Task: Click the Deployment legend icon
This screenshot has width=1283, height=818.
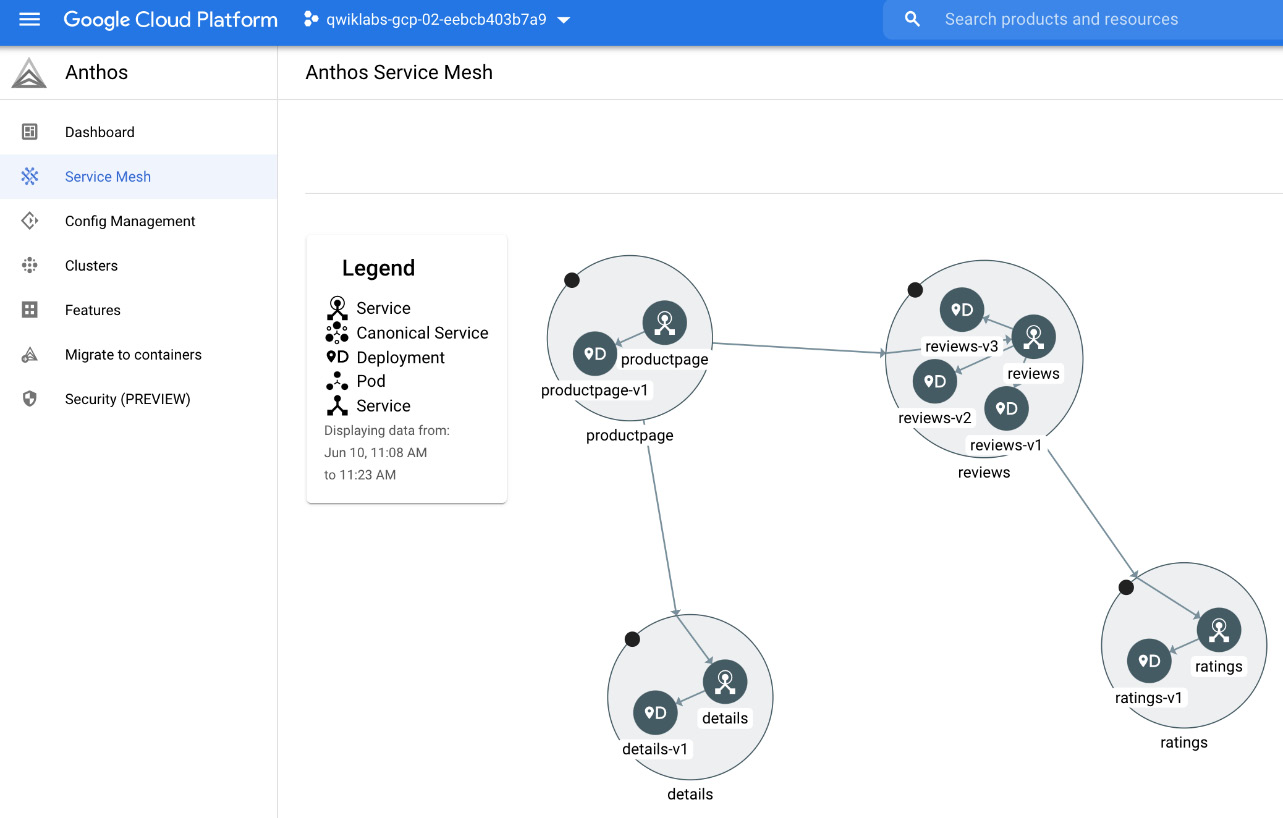Action: (337, 357)
